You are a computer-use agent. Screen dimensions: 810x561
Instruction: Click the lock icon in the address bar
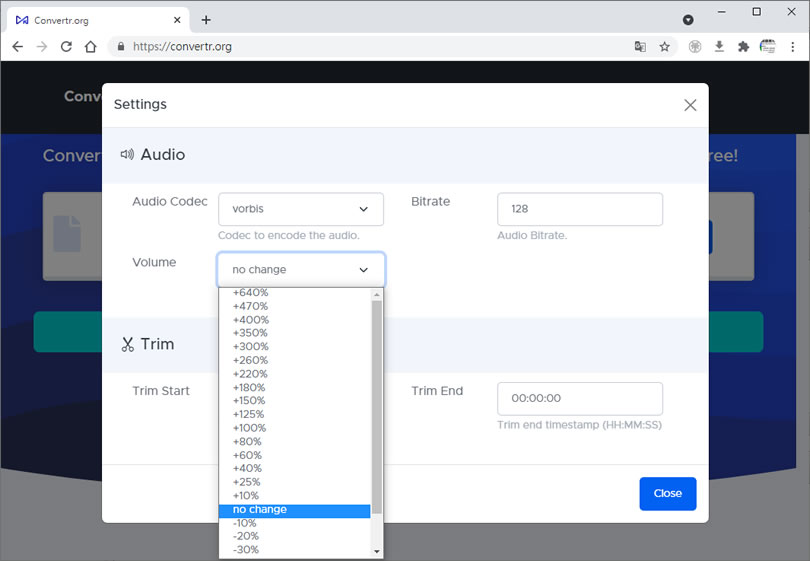121,46
